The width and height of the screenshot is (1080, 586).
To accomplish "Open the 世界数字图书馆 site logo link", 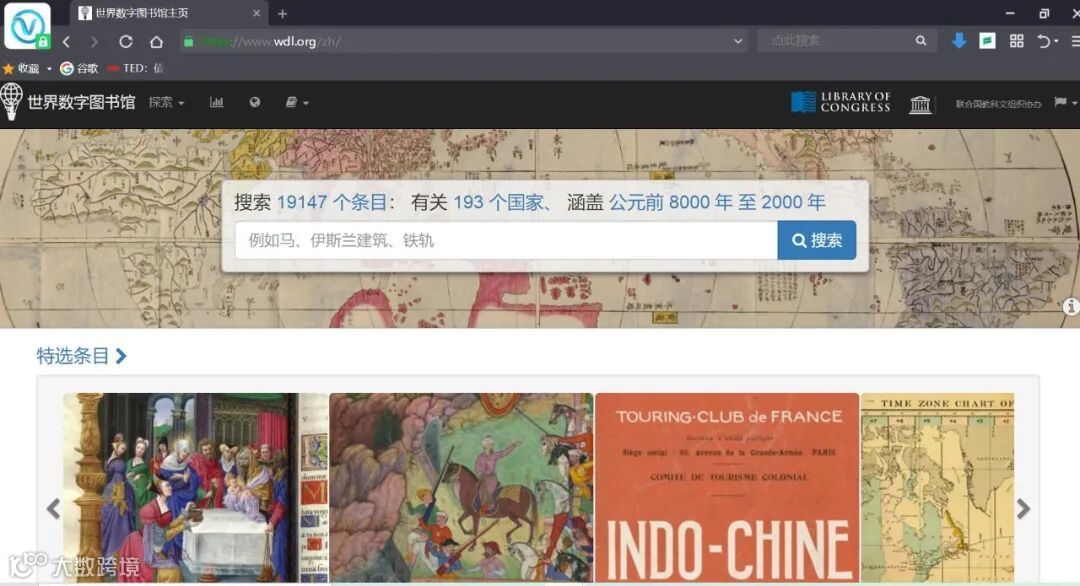I will pyautogui.click(x=68, y=102).
